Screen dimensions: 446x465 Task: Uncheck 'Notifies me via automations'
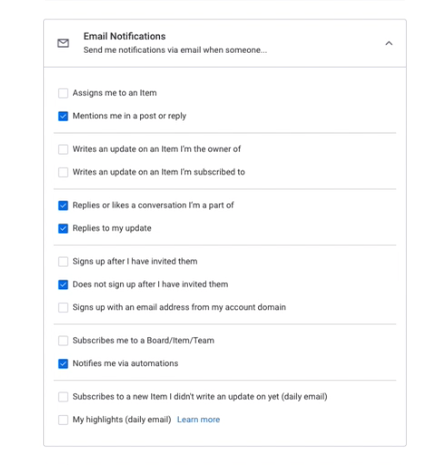click(x=63, y=364)
